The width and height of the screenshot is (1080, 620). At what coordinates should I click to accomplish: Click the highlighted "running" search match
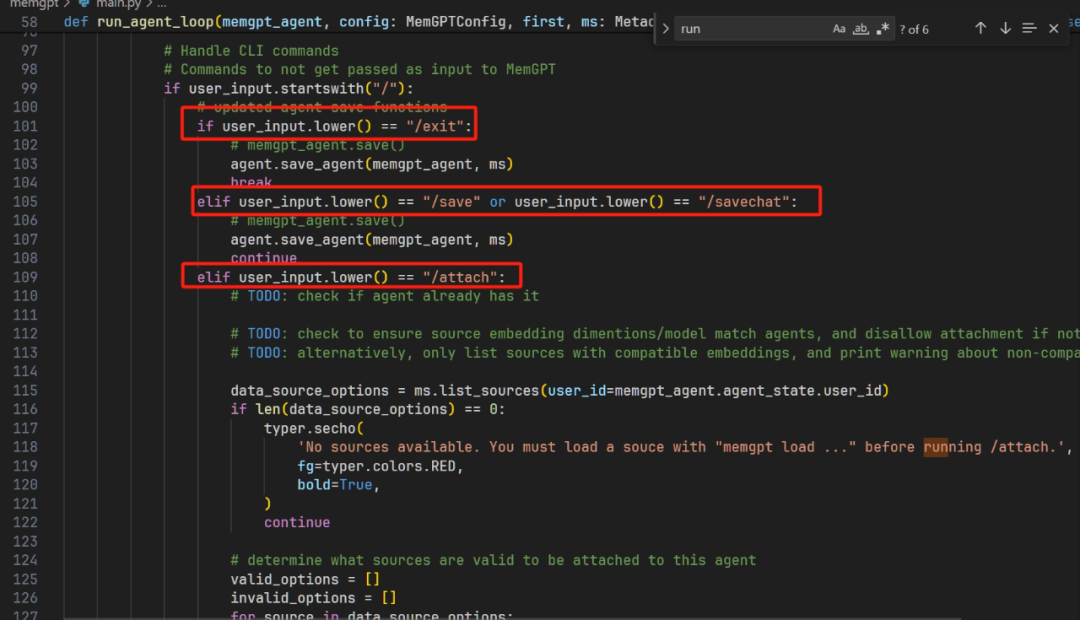[x=952, y=447]
